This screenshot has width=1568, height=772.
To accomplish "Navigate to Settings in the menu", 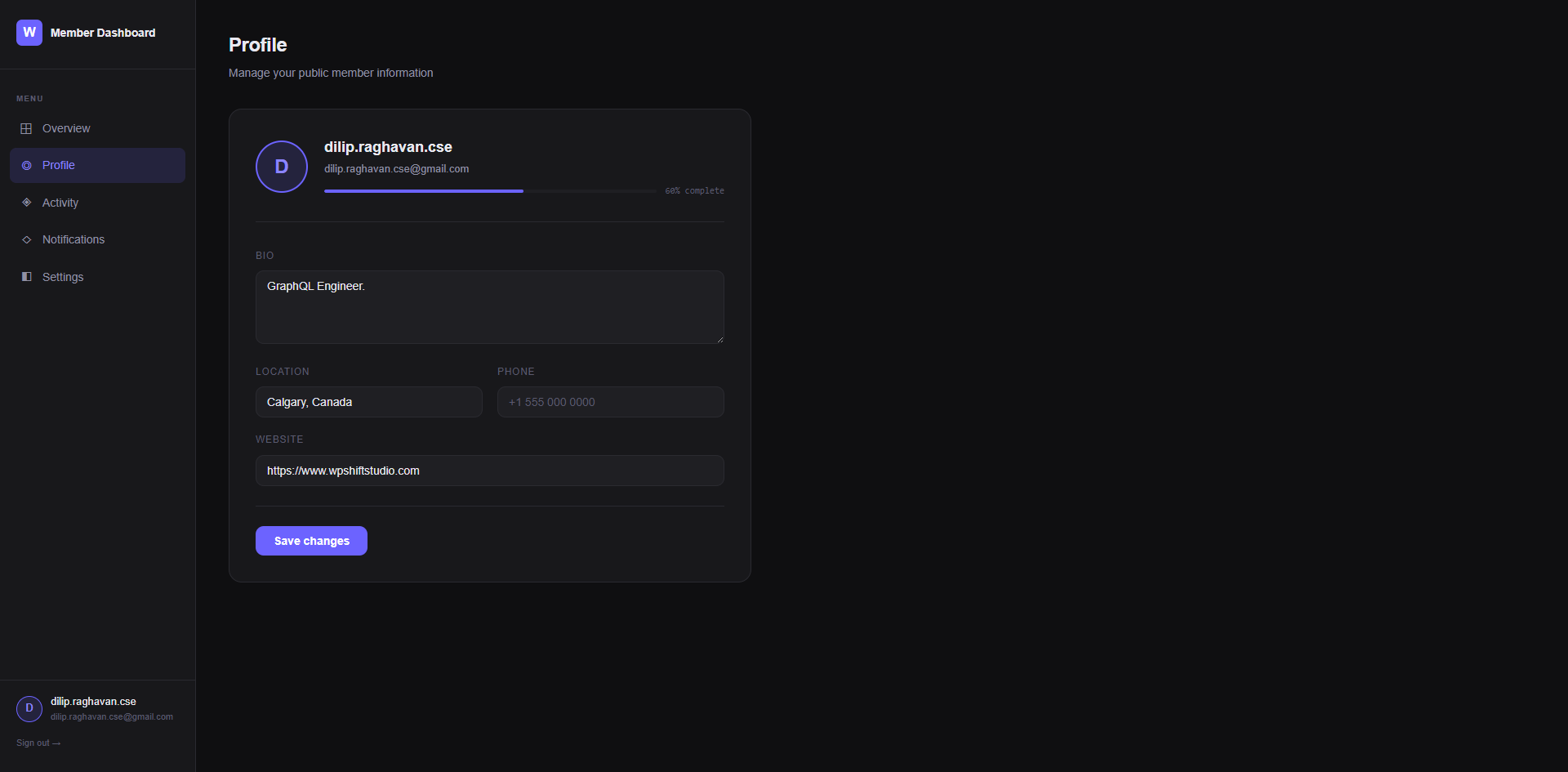I will coord(63,277).
